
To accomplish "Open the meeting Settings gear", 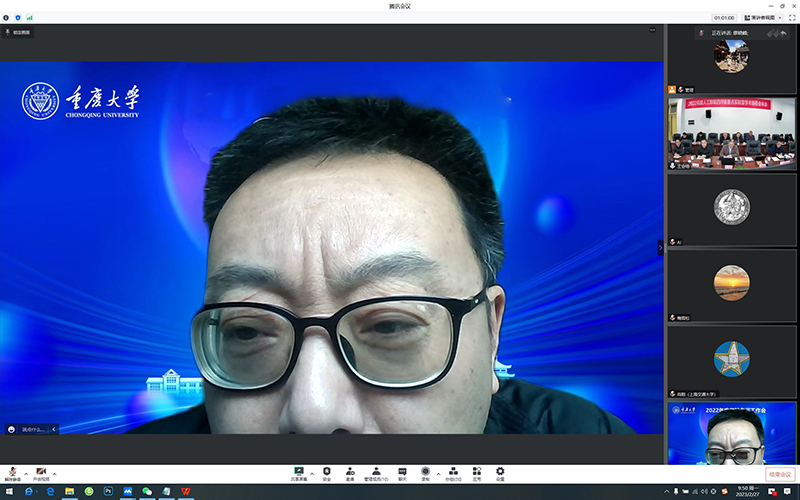I will coord(500,472).
